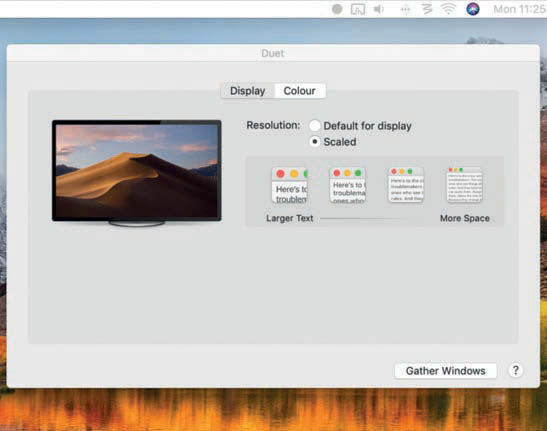This screenshot has width=547, height=431.
Task: Open the AirPlay display menu bar icon
Action: pyautogui.click(x=358, y=9)
